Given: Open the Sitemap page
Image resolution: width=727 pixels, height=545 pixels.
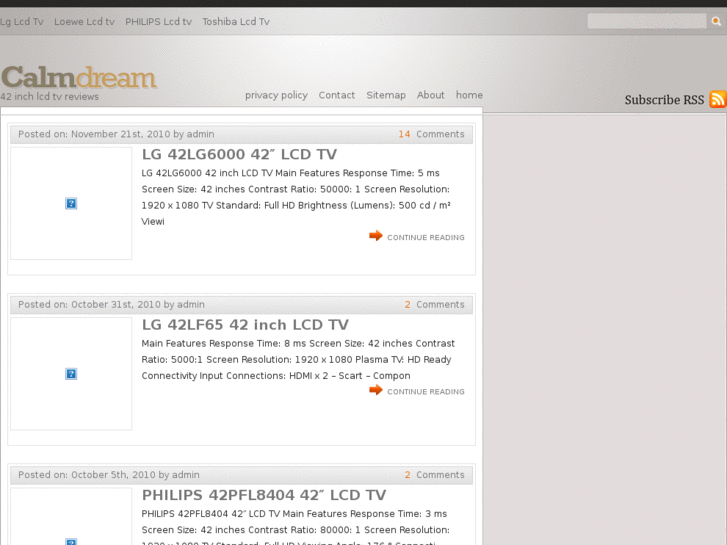Looking at the screenshot, I should click(x=386, y=95).
